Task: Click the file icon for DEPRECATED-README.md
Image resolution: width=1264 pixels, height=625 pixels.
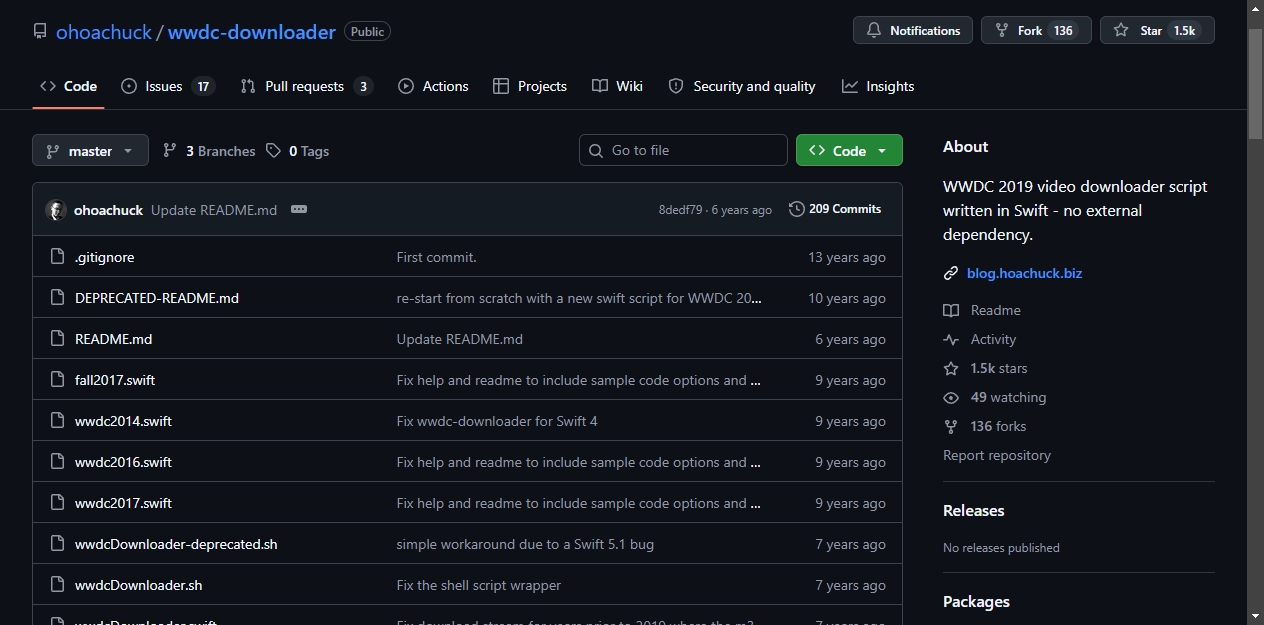Action: point(57,298)
